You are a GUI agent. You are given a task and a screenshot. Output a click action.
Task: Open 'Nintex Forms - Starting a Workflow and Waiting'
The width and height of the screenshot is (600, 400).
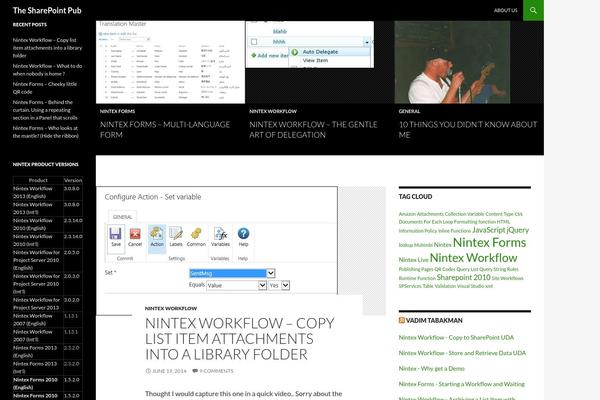(x=461, y=384)
